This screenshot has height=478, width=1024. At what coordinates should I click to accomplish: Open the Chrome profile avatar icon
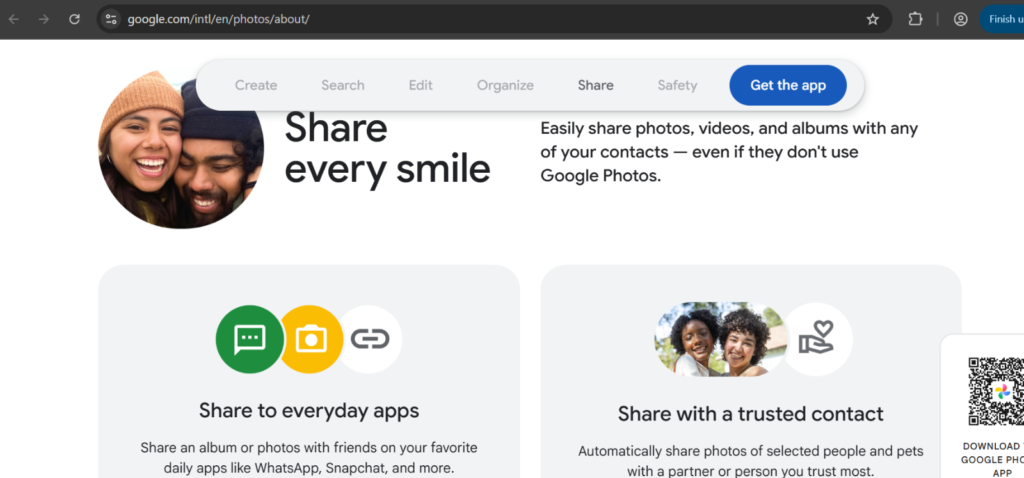[960, 19]
